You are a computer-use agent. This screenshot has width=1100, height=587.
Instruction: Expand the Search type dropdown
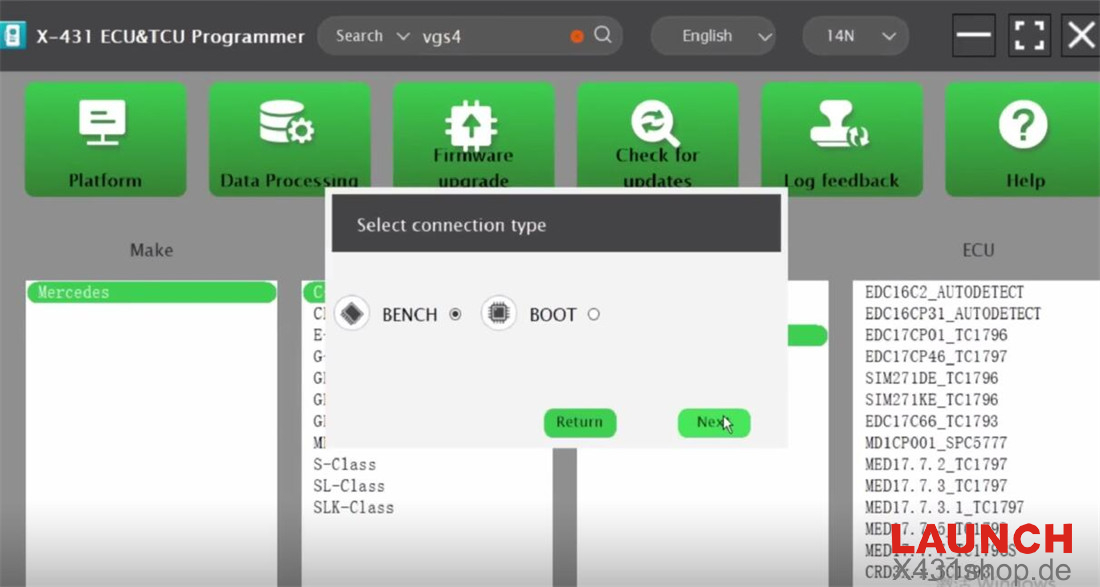click(x=372, y=36)
